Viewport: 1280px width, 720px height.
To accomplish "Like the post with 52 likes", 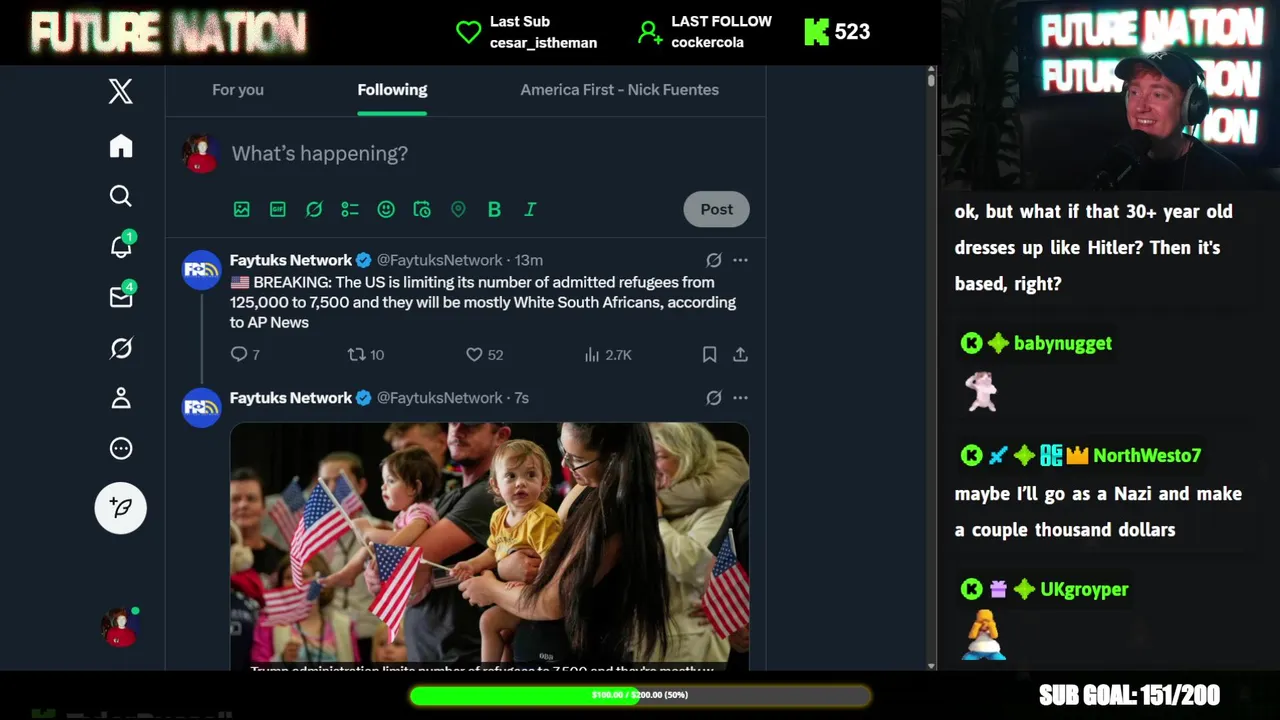I will coord(484,354).
